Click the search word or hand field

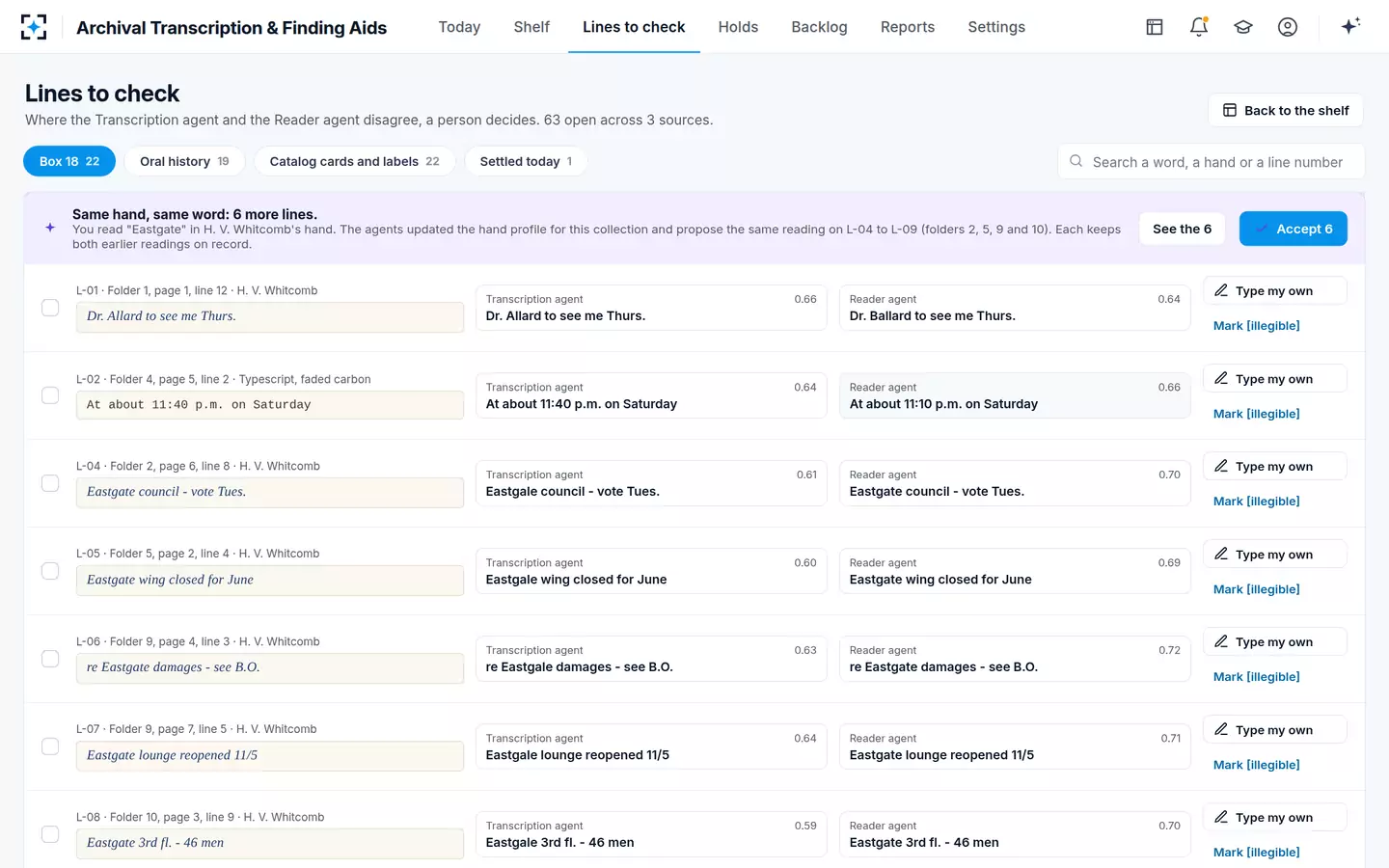pos(1212,161)
